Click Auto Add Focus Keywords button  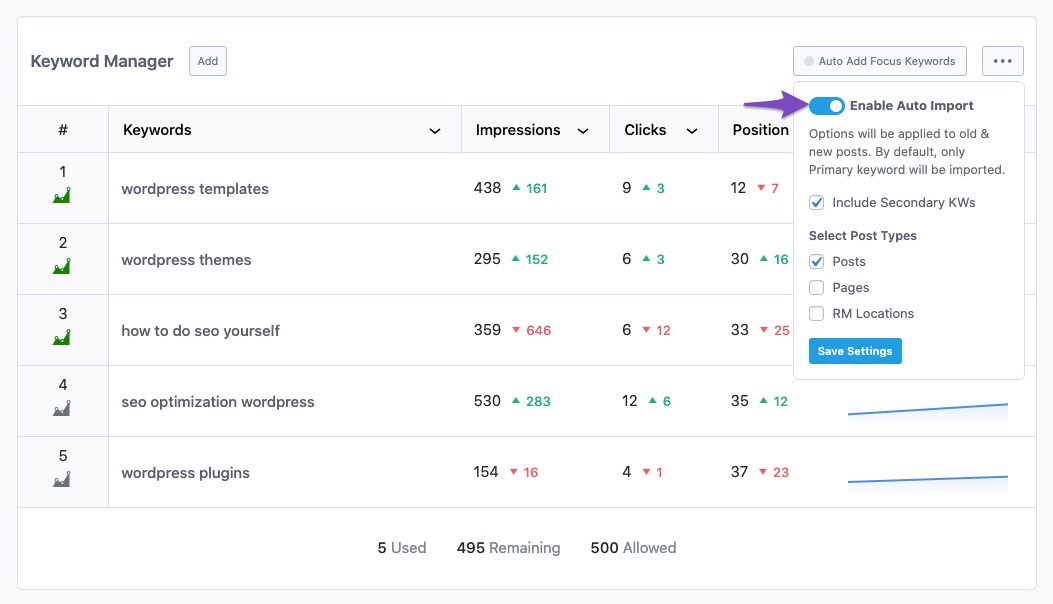coord(880,61)
